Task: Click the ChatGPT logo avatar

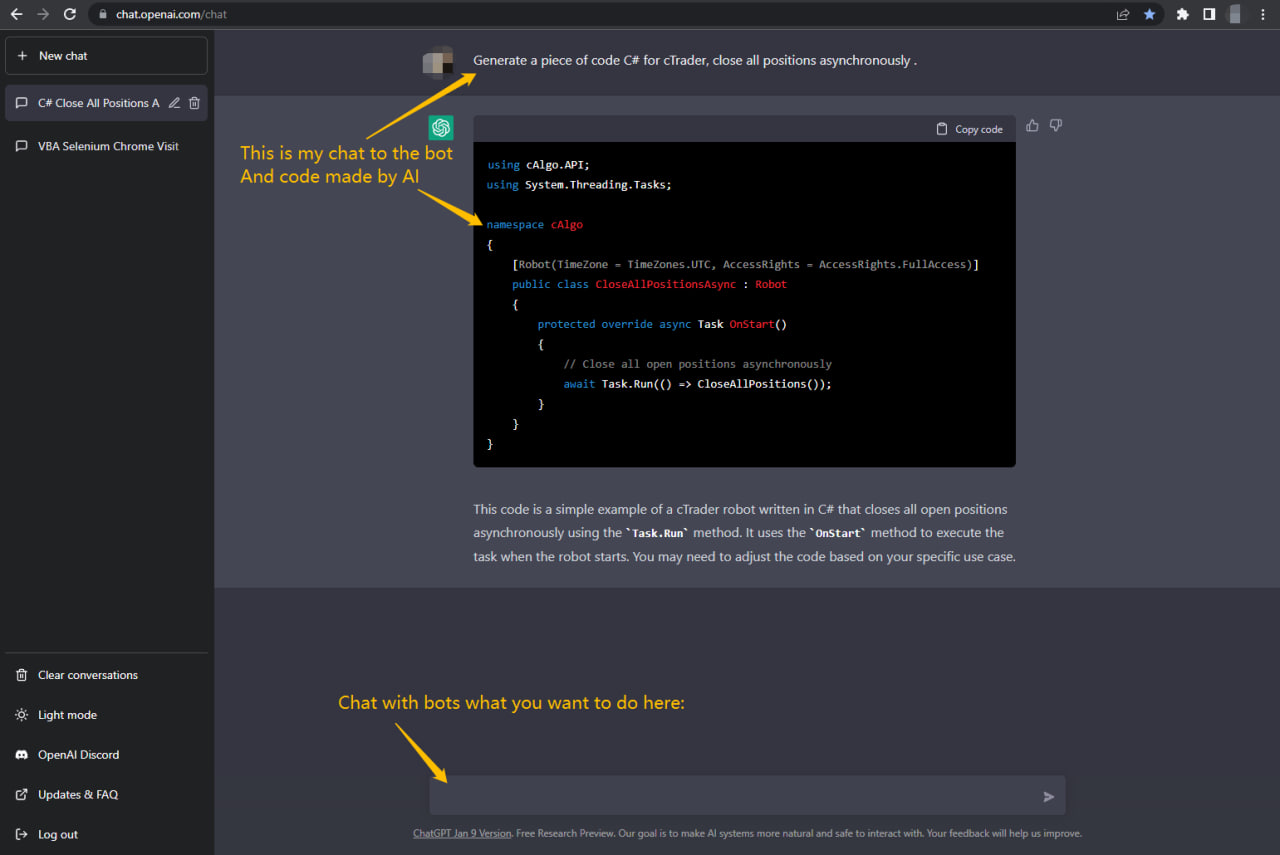Action: (x=441, y=127)
